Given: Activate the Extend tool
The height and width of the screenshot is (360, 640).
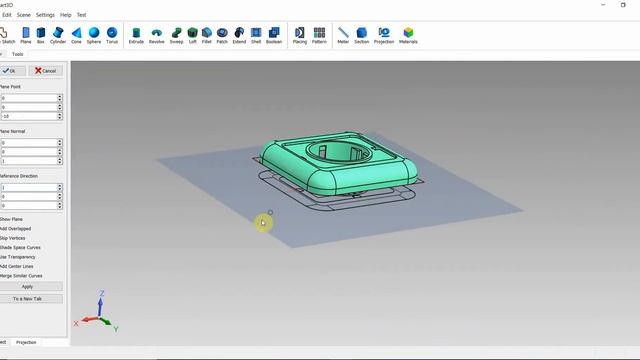Looking at the screenshot, I should click(239, 35).
